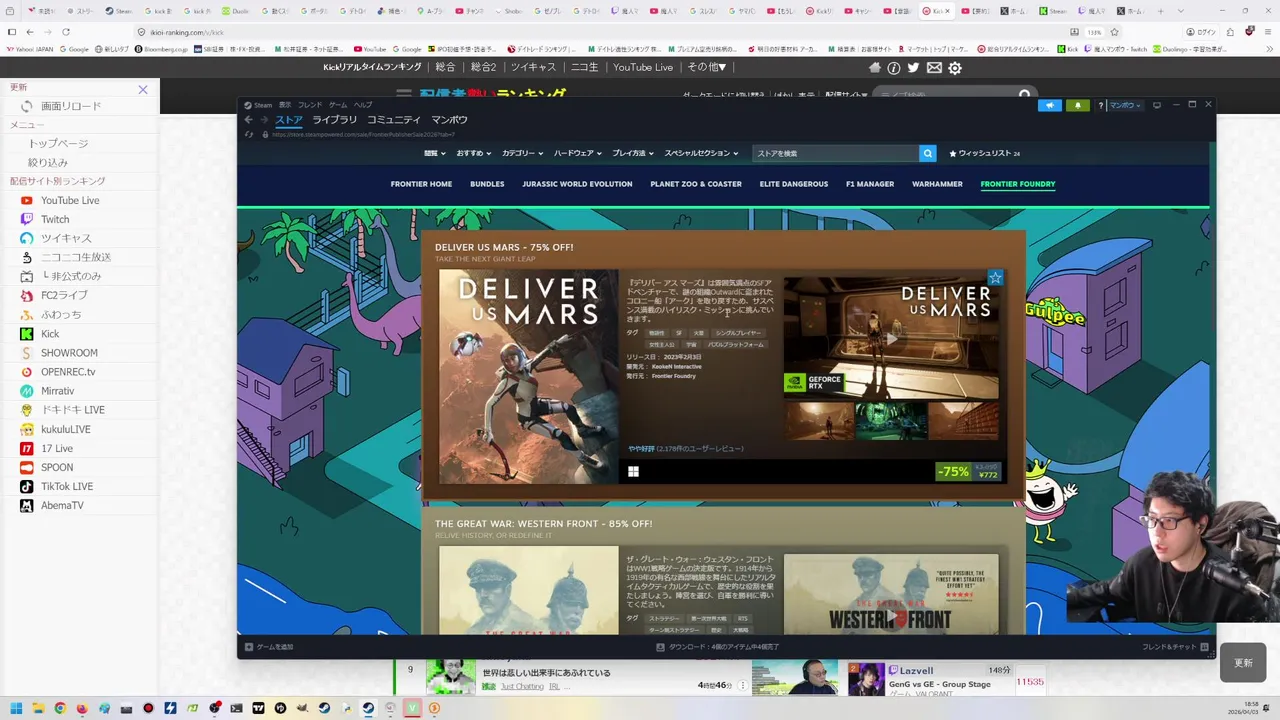This screenshot has width=1280, height=720.
Task: Expand the おすすめ dropdown menu
Action: 474,153
